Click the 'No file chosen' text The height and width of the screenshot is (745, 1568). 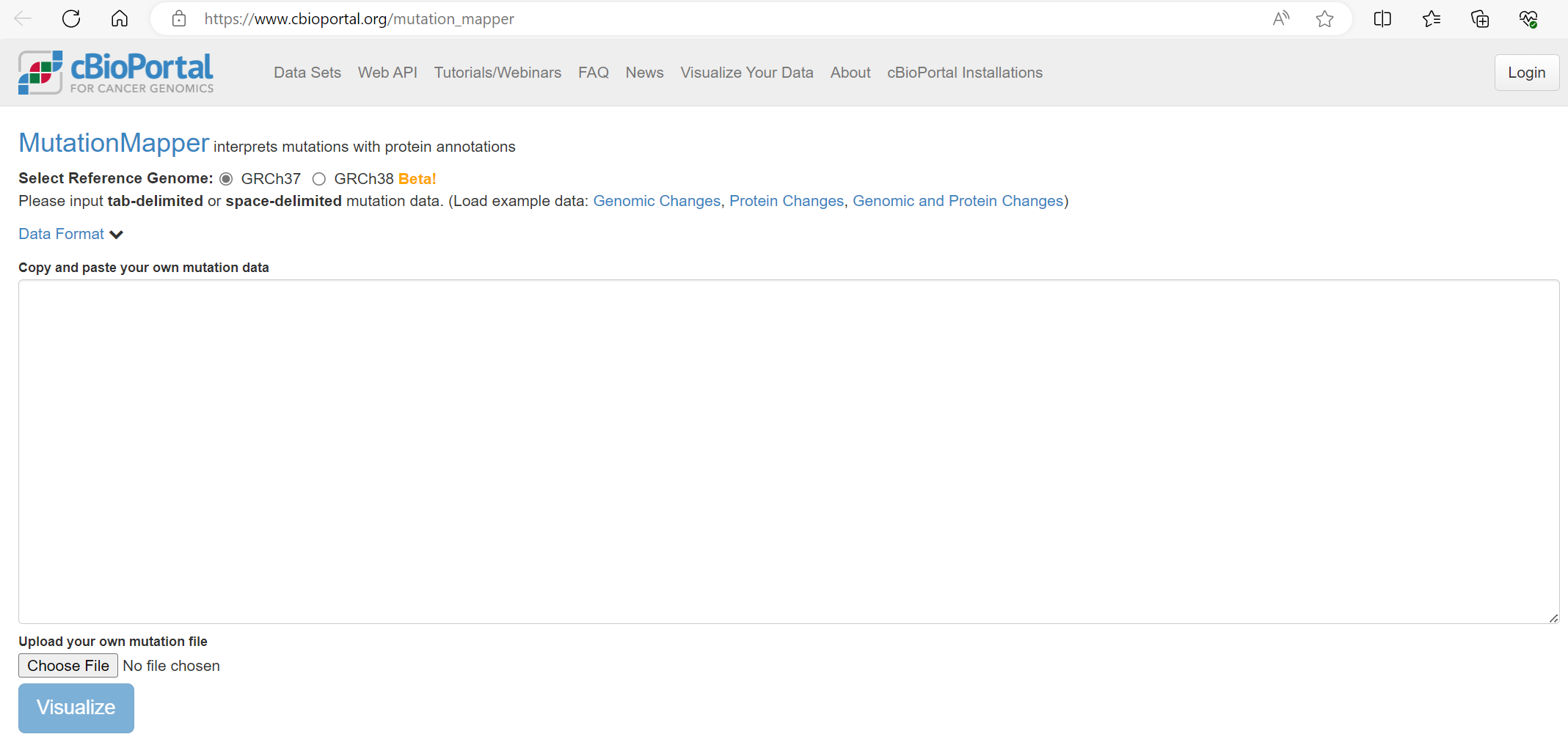pos(171,666)
